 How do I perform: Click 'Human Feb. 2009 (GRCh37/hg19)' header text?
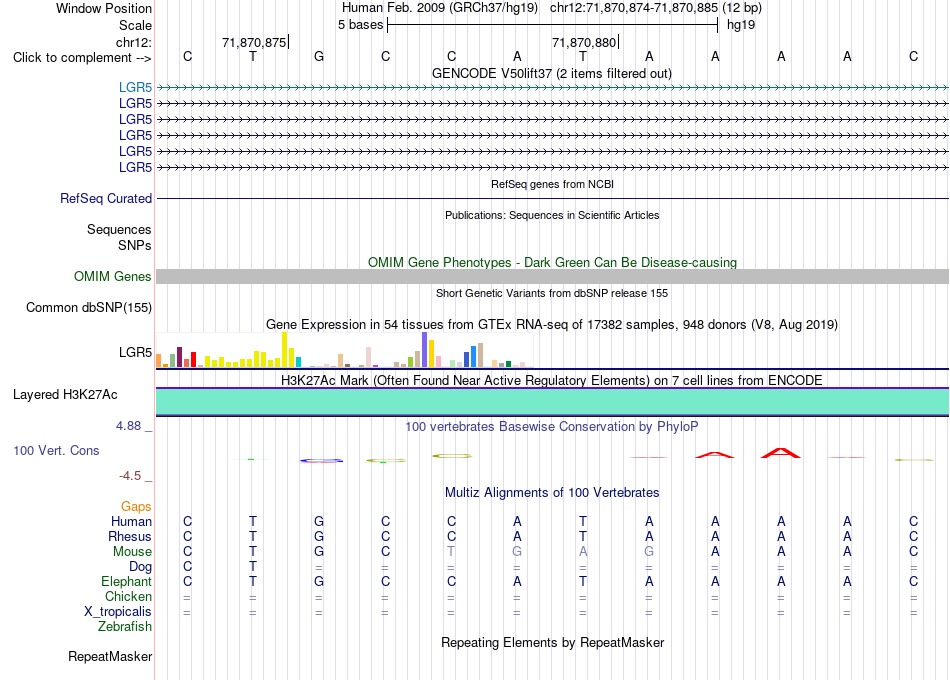point(440,8)
